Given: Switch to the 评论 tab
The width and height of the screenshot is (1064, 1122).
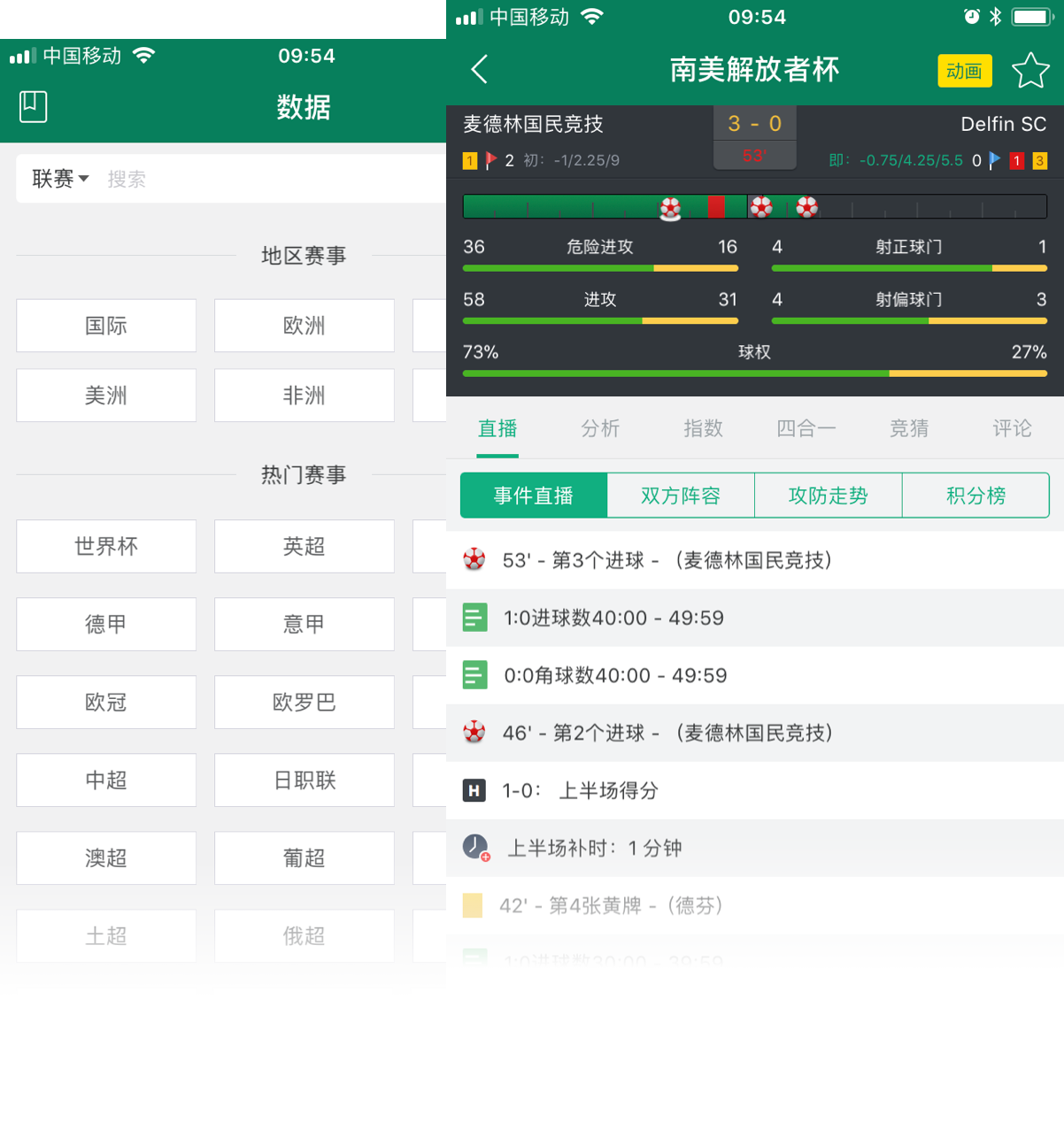Looking at the screenshot, I should pos(1012,429).
